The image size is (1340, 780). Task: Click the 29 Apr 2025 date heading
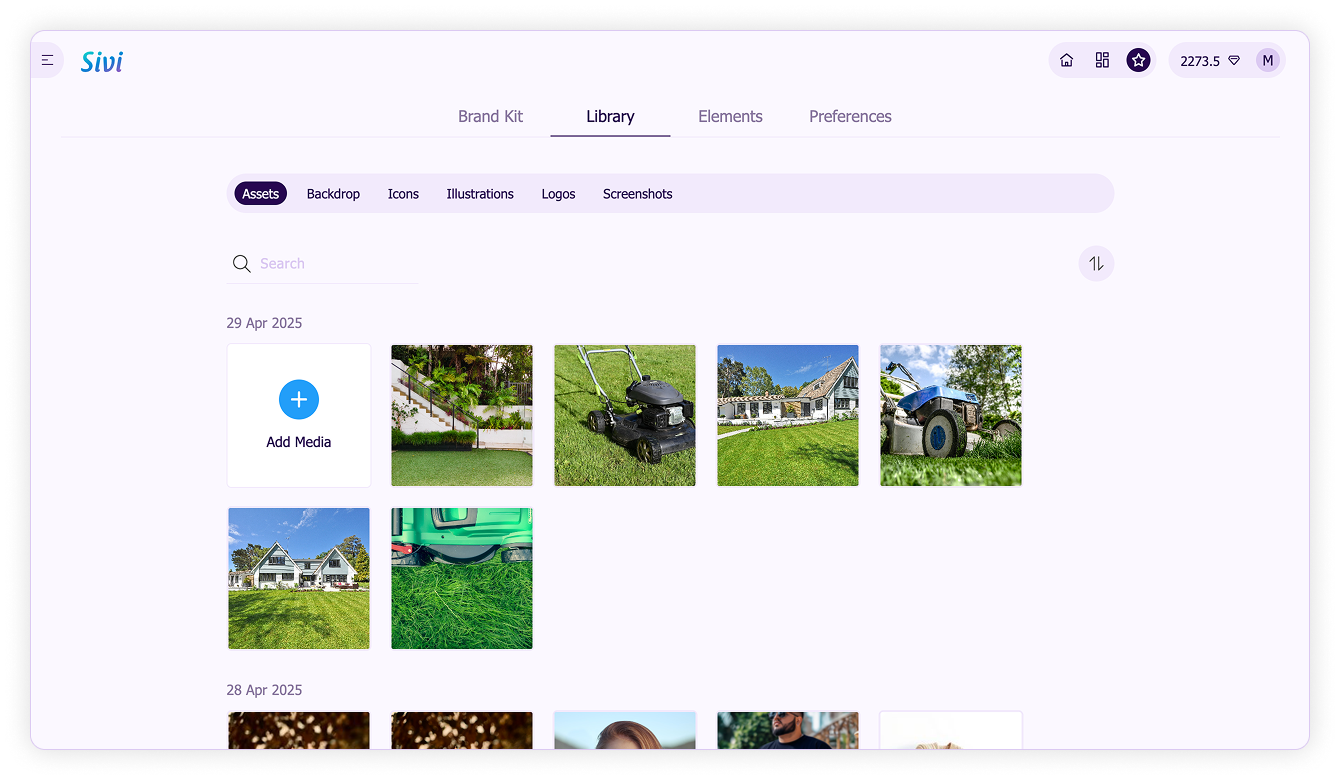(264, 323)
